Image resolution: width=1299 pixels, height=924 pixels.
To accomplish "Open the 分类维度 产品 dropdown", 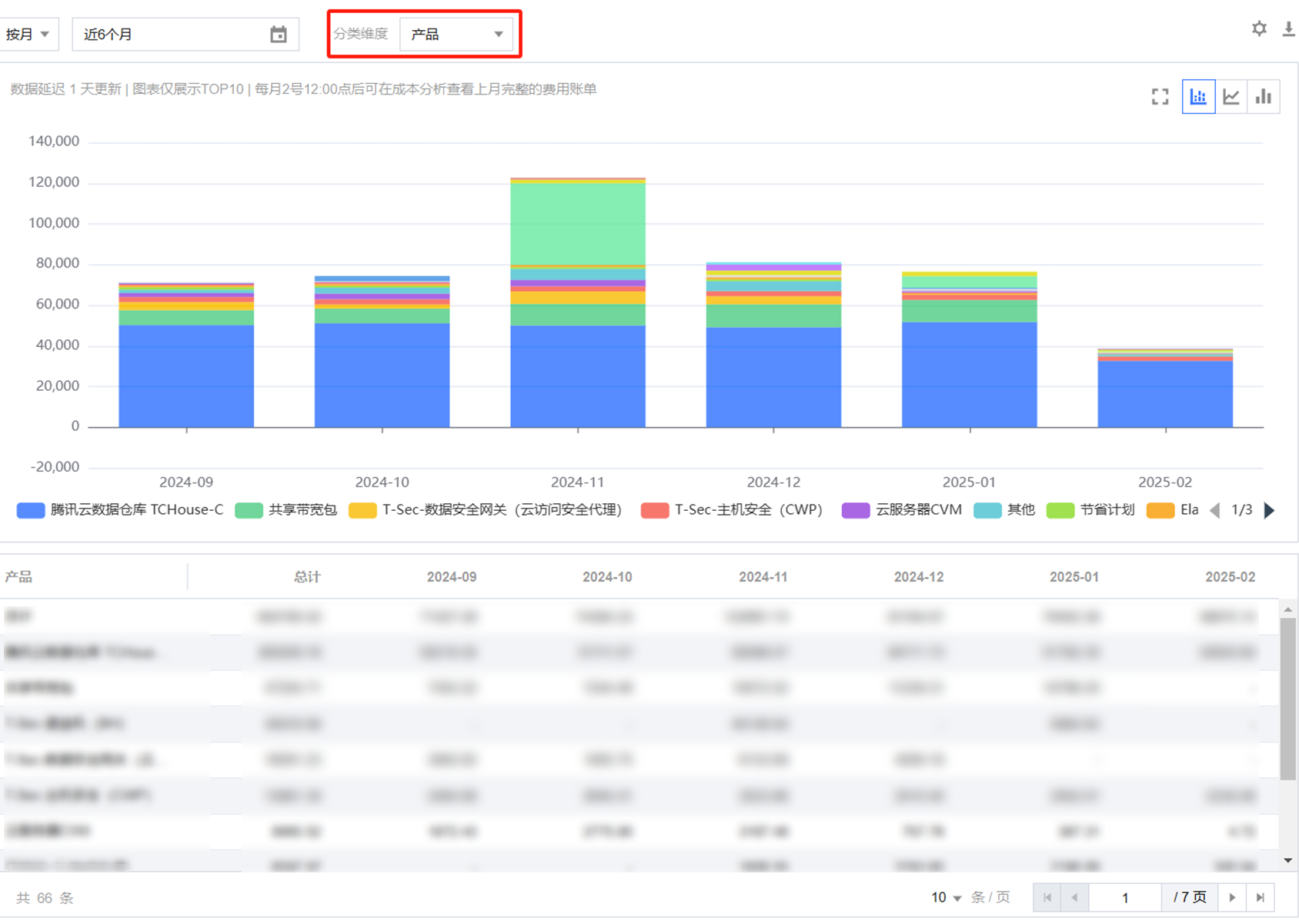I will pos(456,35).
